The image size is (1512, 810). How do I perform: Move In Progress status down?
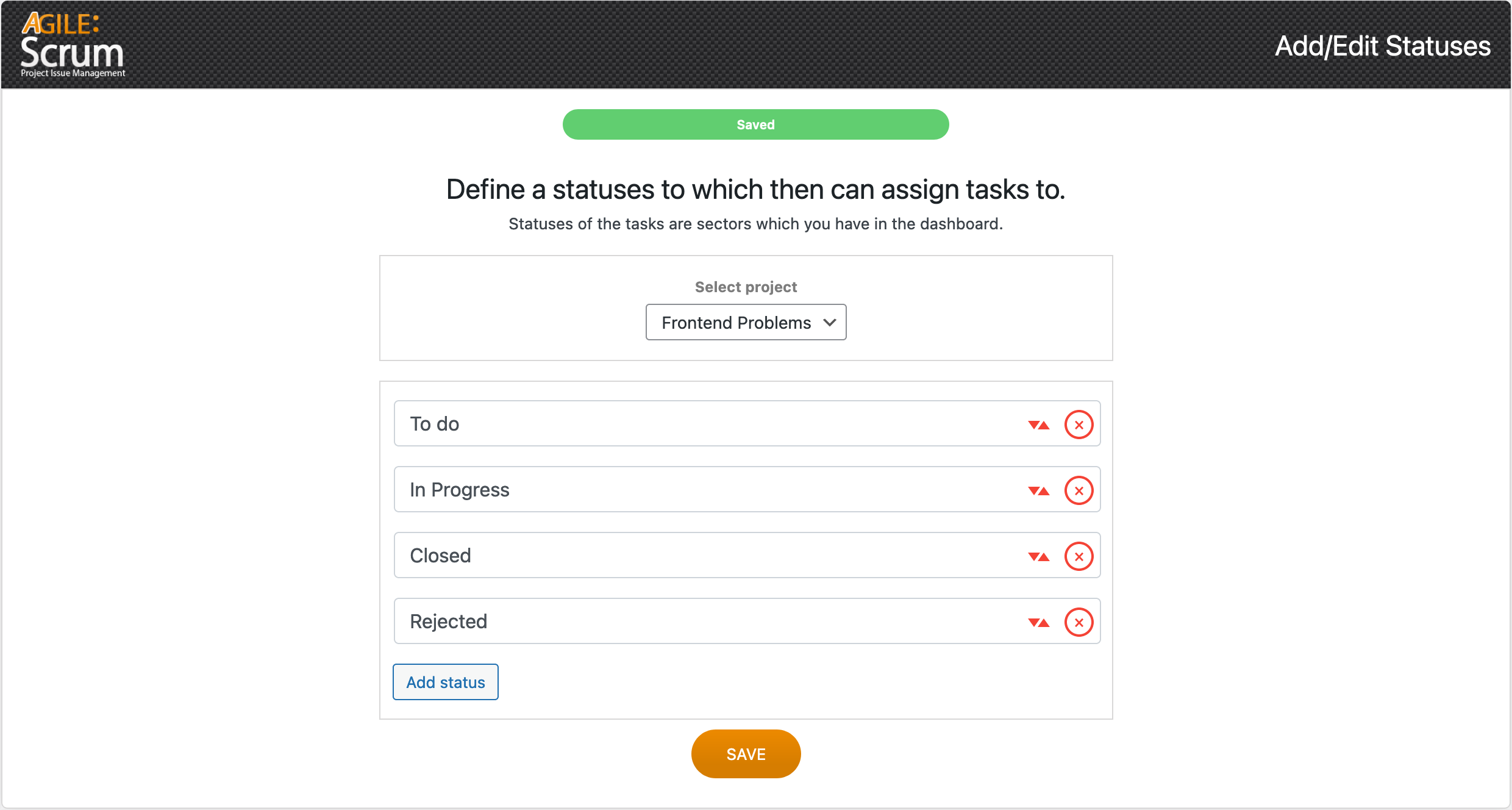(x=1033, y=490)
